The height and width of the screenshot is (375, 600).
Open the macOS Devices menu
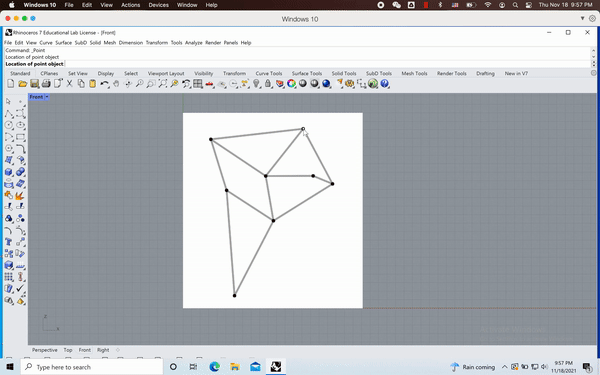click(158, 5)
